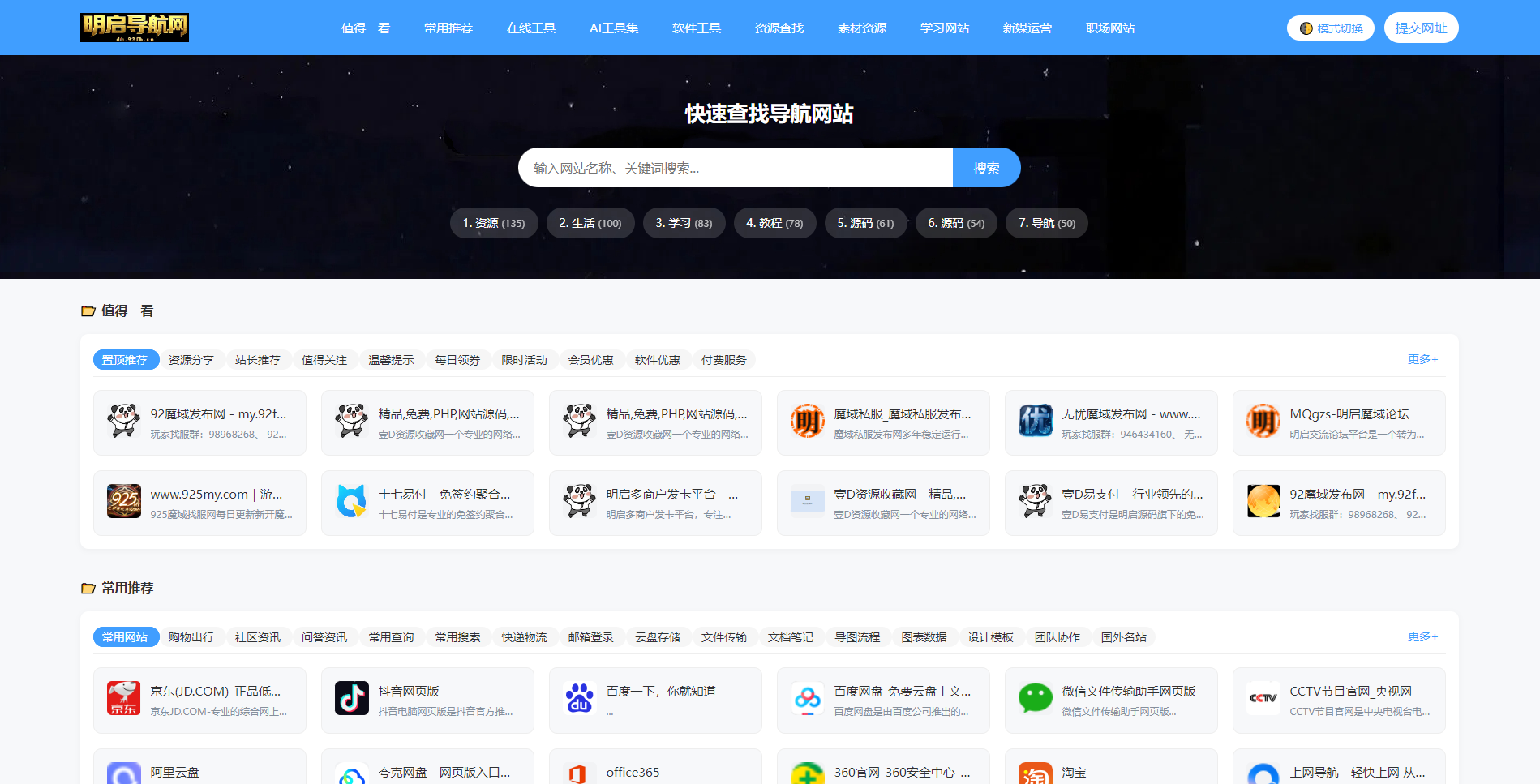1540x784 pixels.
Task: Click the 搜索 search button
Action: pos(986,168)
